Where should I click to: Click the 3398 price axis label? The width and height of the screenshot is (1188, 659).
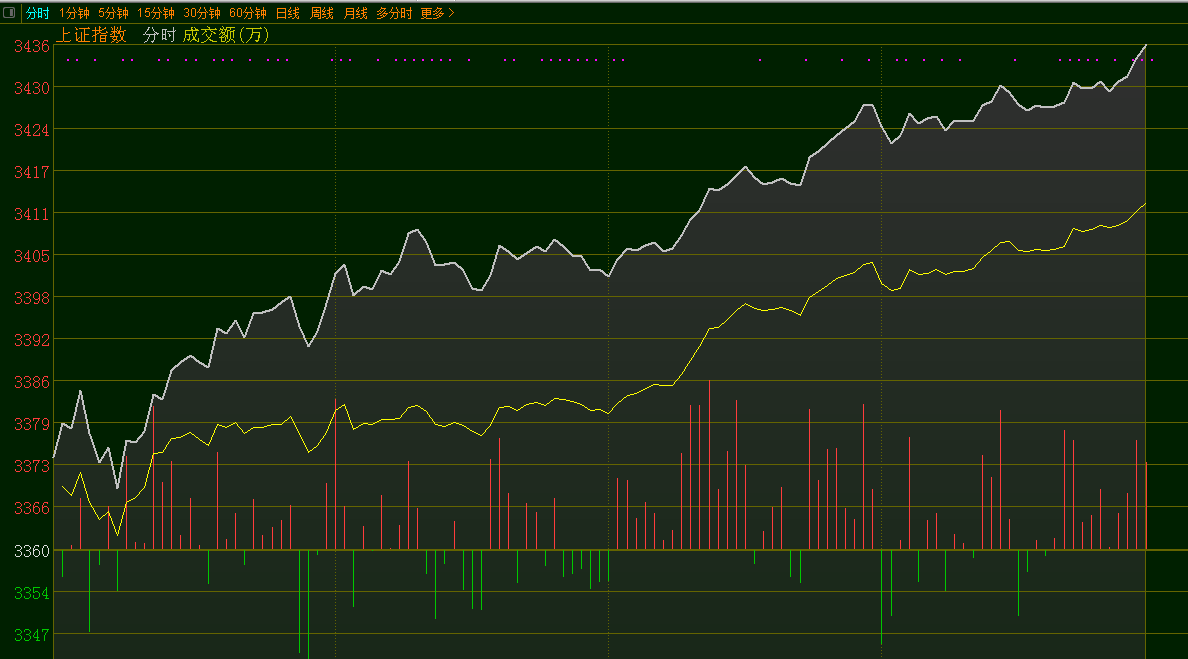coord(32,298)
